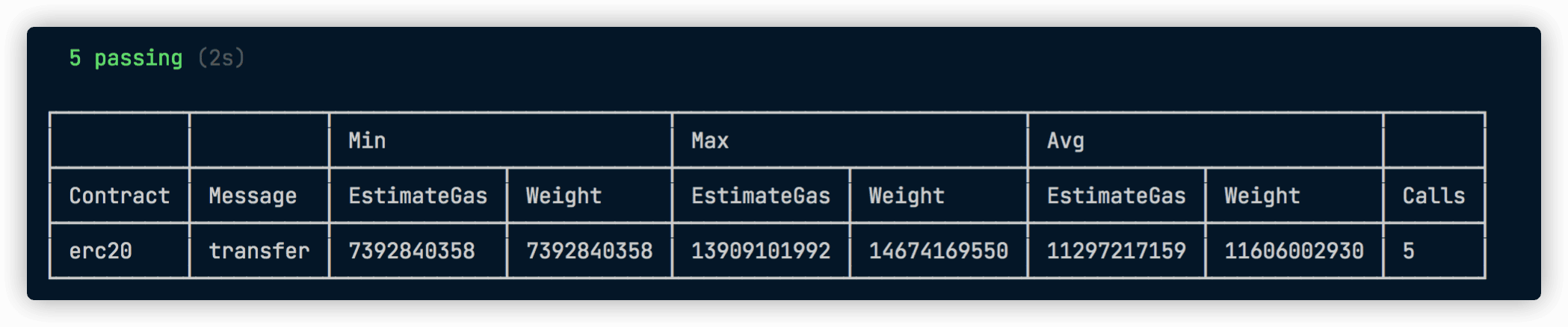This screenshot has width=1568, height=327.
Task: Select the "erc20" contract cell
Action: point(101,251)
